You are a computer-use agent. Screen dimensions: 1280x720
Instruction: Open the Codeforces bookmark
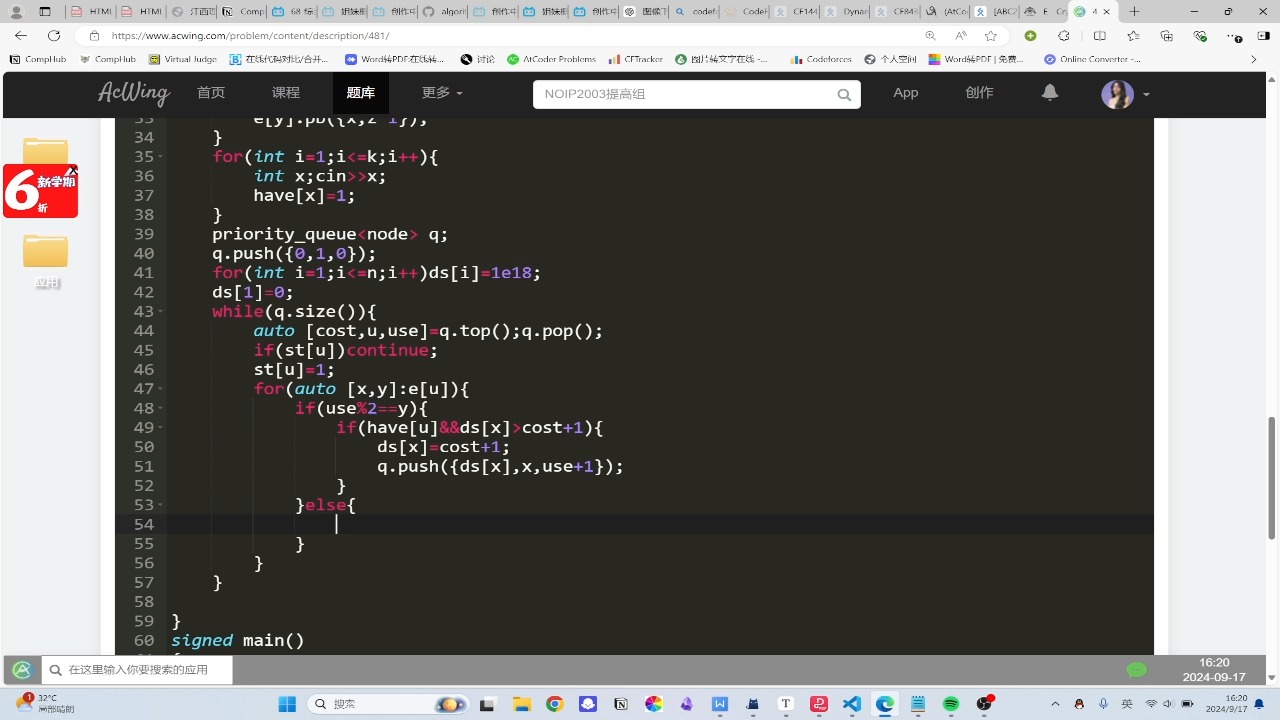[x=821, y=59]
